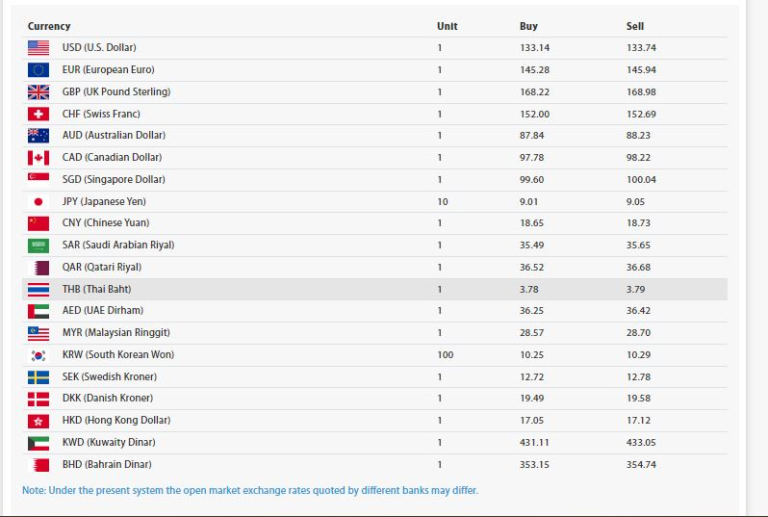This screenshot has width=768, height=517.
Task: Click the Swedish Kroner flag icon
Action: 38,377
